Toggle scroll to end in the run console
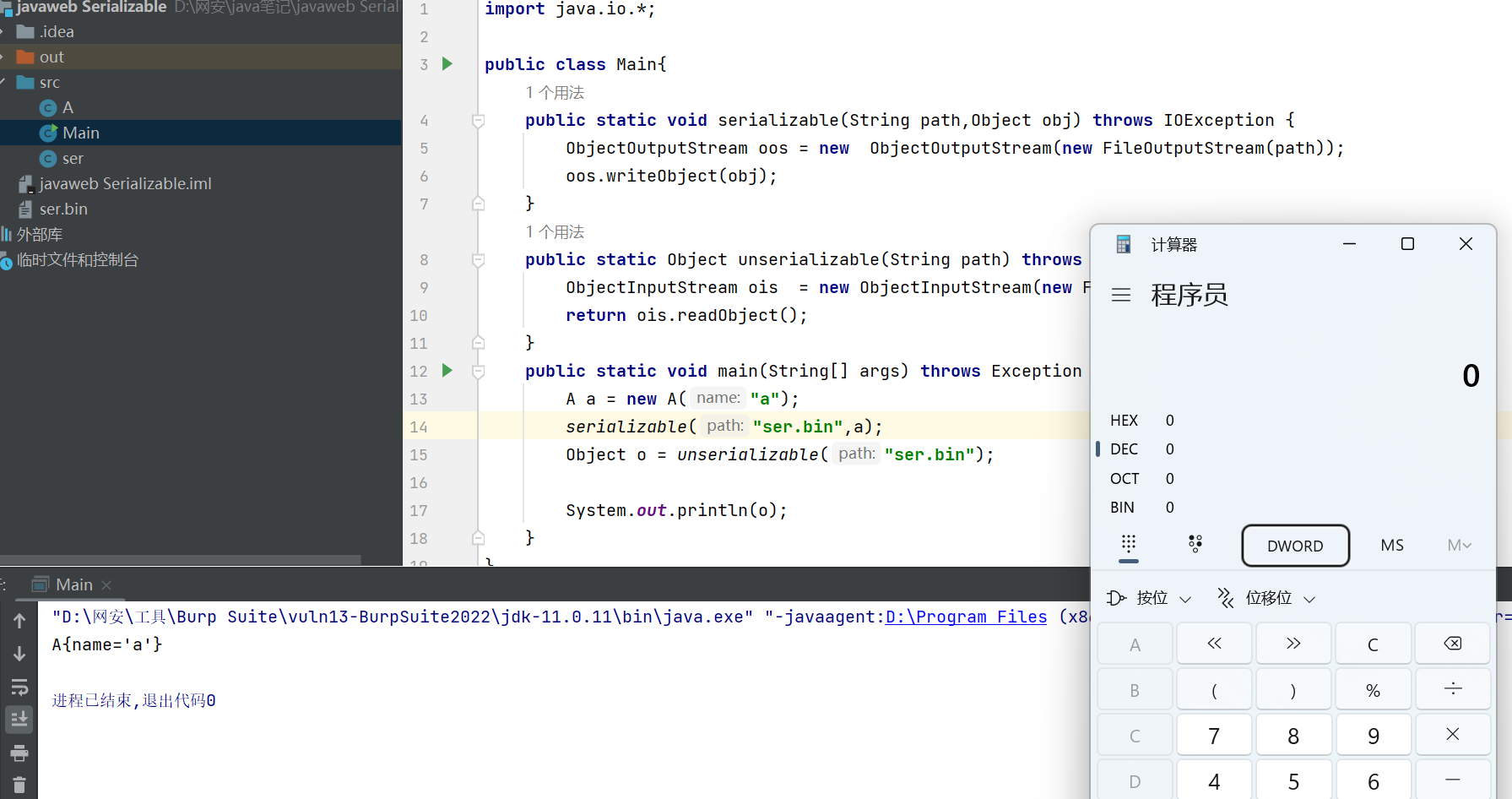Screen dimensions: 1512x799 (x=19, y=720)
